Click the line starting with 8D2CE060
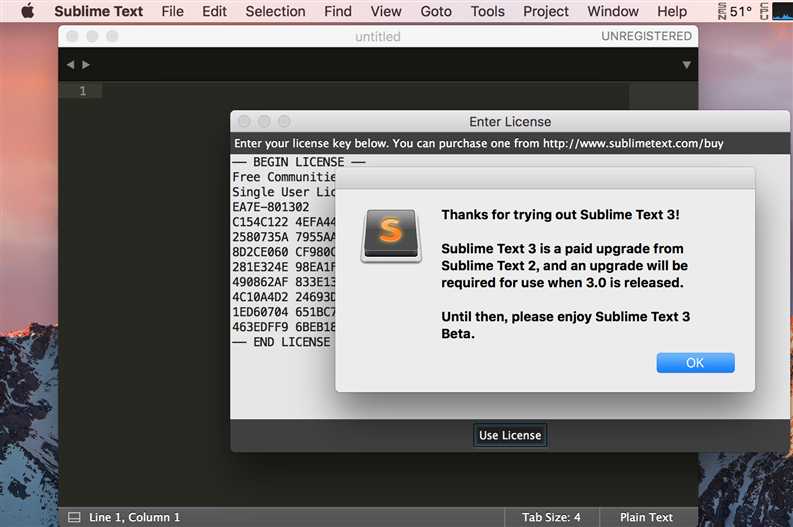793x527 pixels. coord(284,252)
